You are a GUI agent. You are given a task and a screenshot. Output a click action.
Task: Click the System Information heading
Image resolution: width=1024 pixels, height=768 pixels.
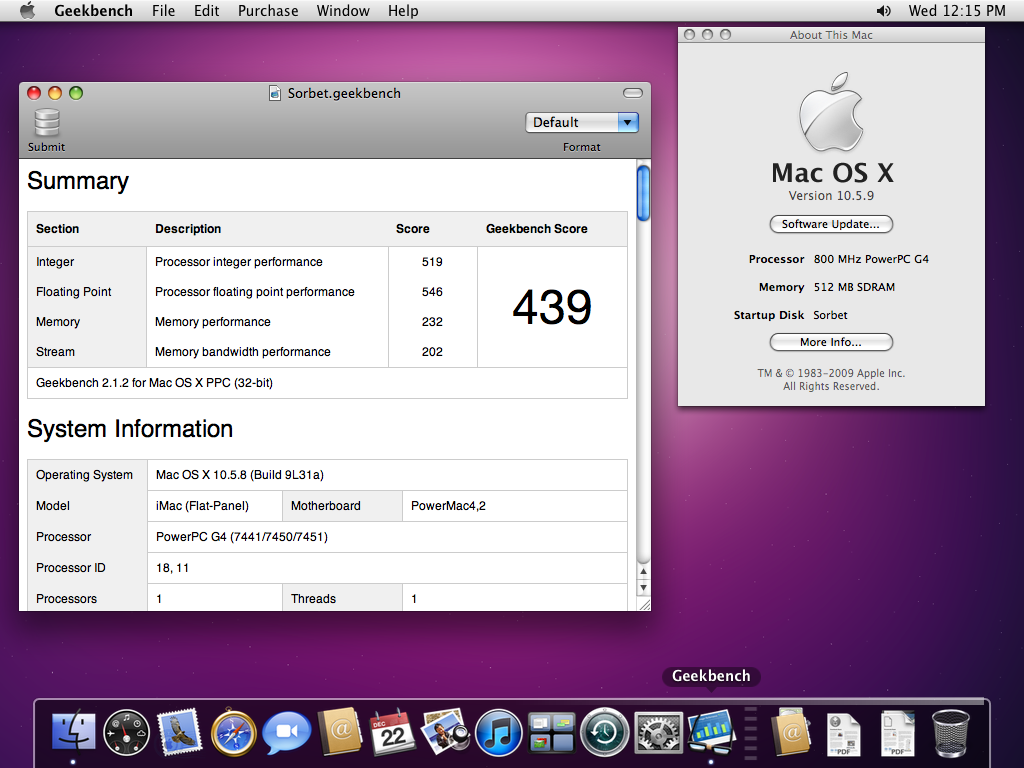pyautogui.click(x=130, y=429)
